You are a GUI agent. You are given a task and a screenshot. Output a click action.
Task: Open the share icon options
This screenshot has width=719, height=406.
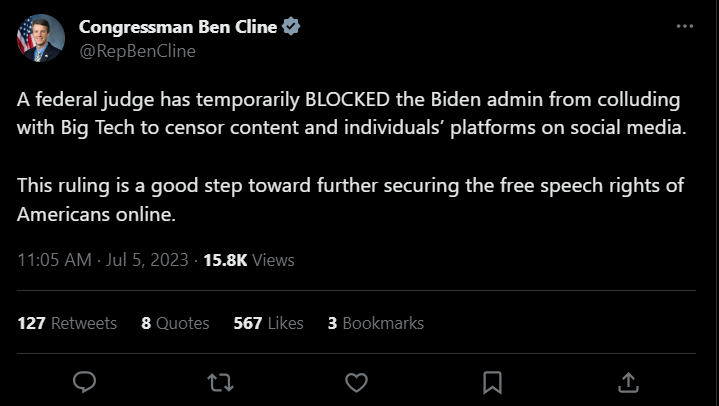[628, 381]
